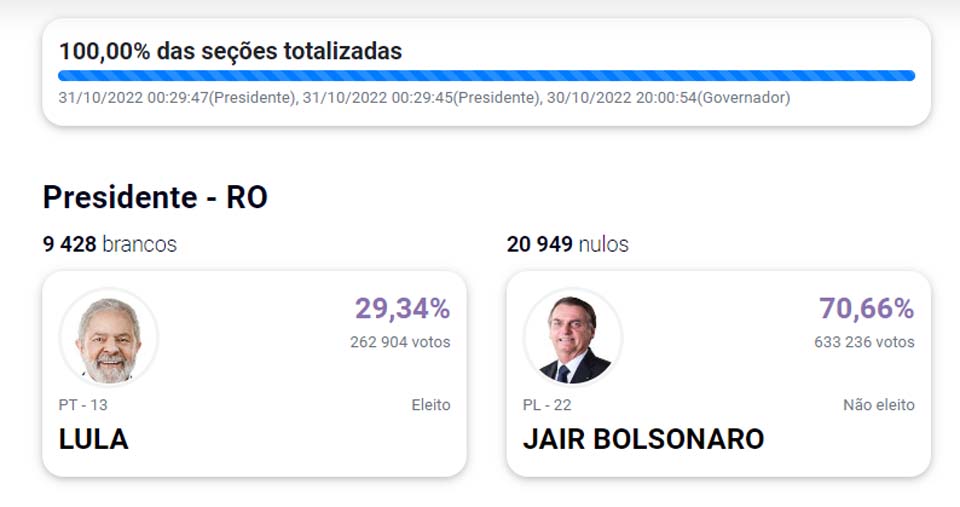The image size is (960, 507).
Task: Click the 9 428 brancos count
Action: coord(110,244)
